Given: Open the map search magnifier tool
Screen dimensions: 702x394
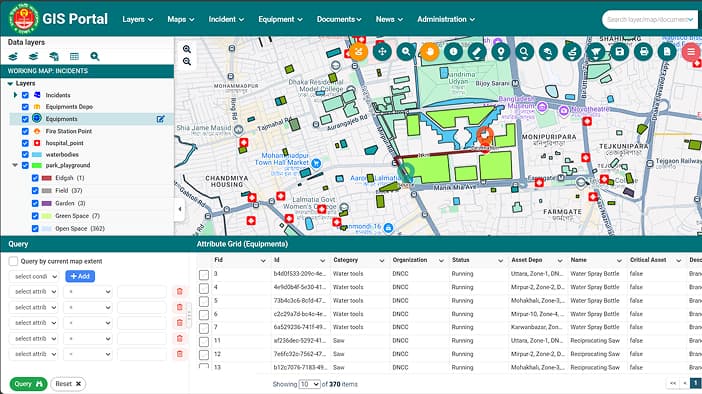Looking at the screenshot, I should 524,51.
